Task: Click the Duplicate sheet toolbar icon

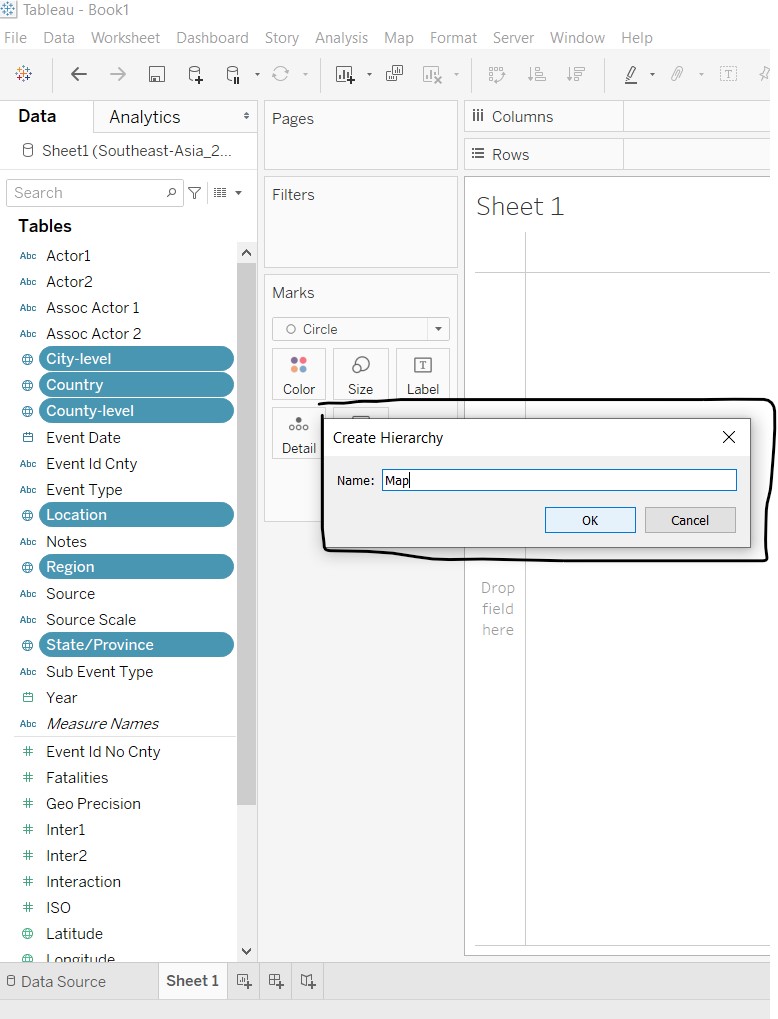Action: click(394, 74)
